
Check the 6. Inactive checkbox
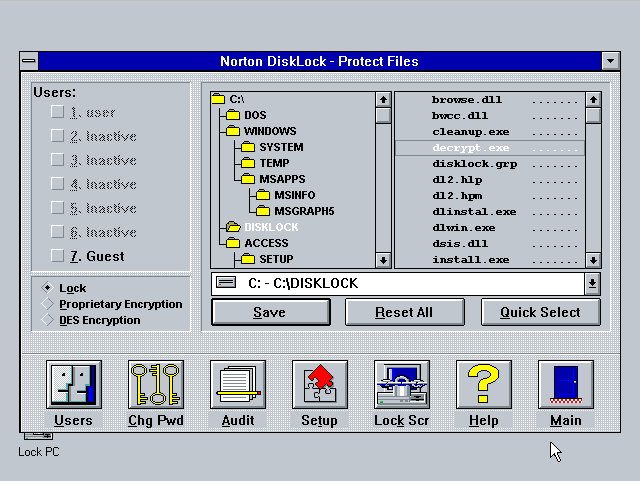pyautogui.click(x=58, y=232)
